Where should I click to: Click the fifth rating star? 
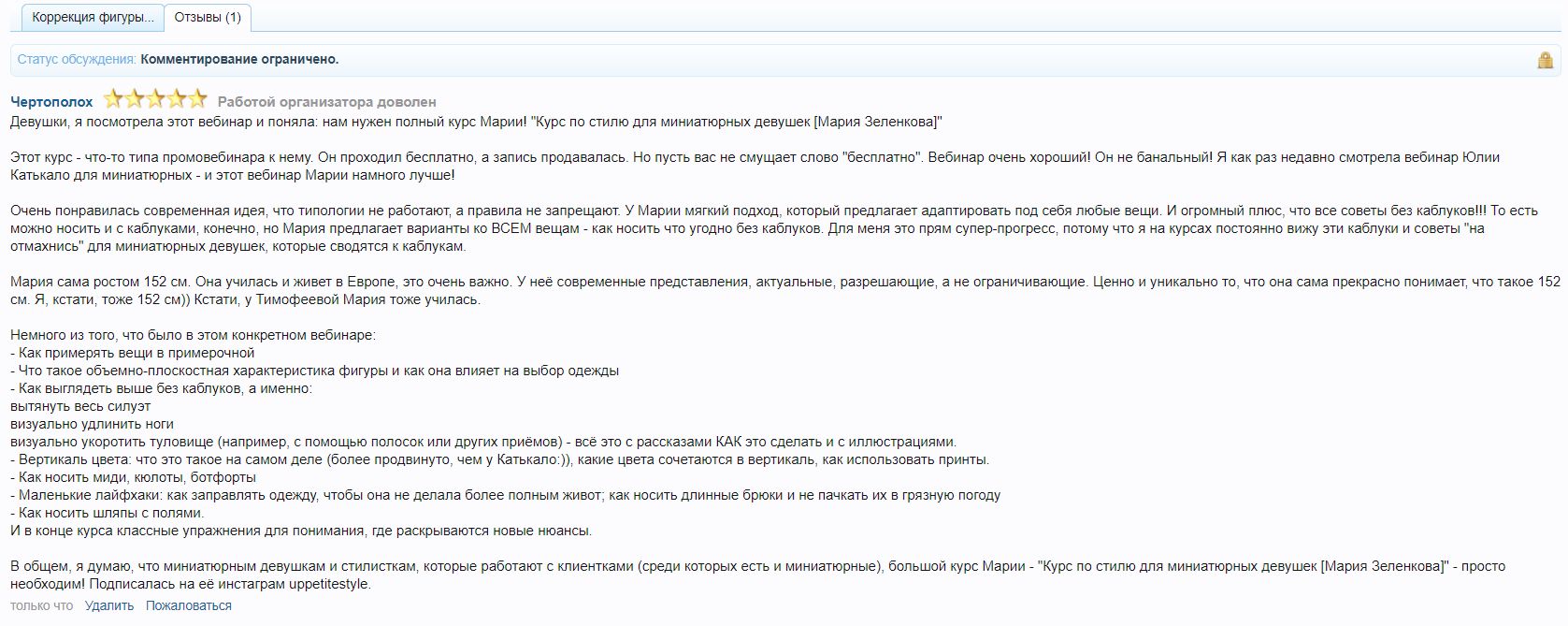click(196, 98)
